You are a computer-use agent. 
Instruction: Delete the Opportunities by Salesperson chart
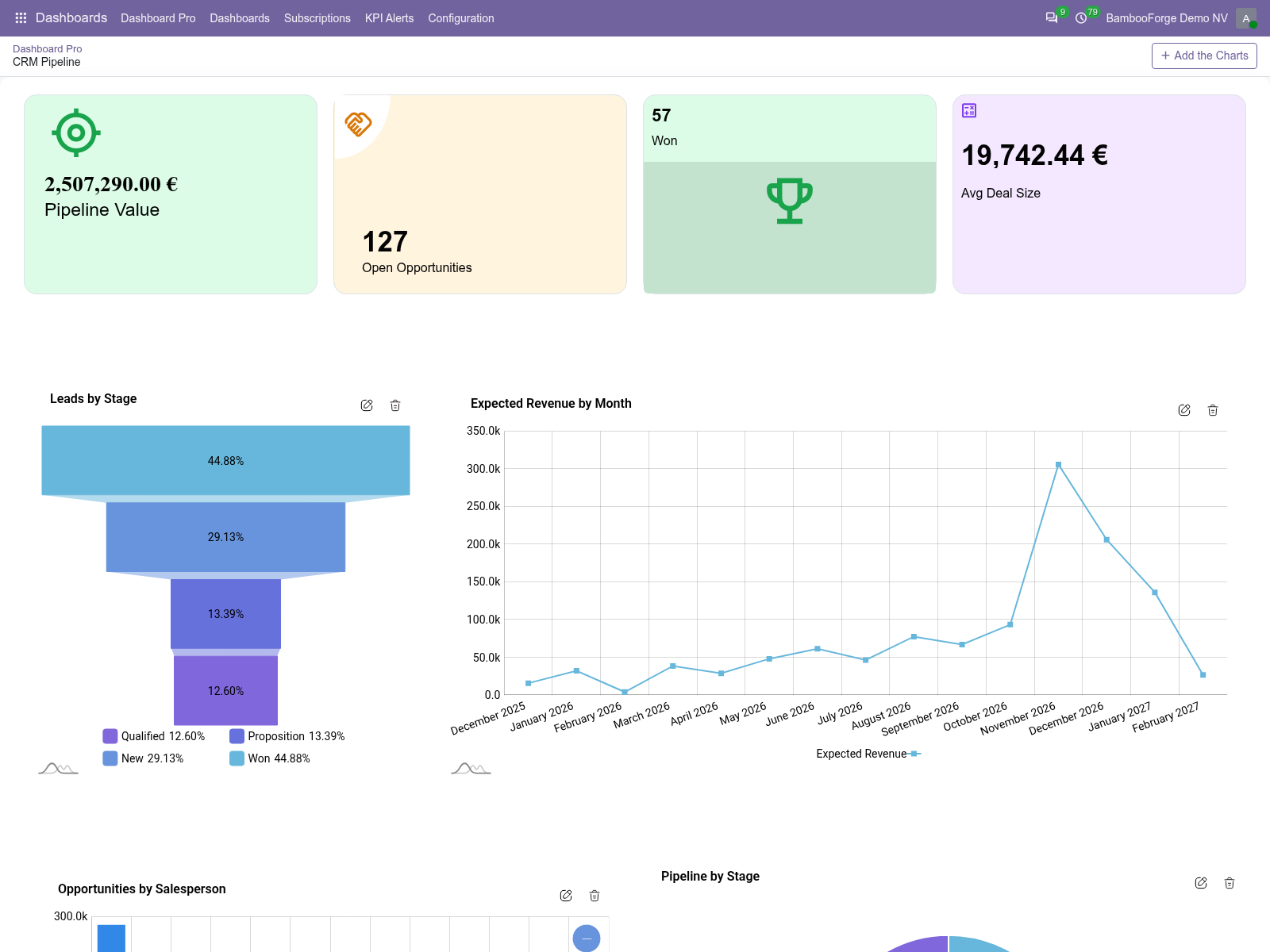595,896
